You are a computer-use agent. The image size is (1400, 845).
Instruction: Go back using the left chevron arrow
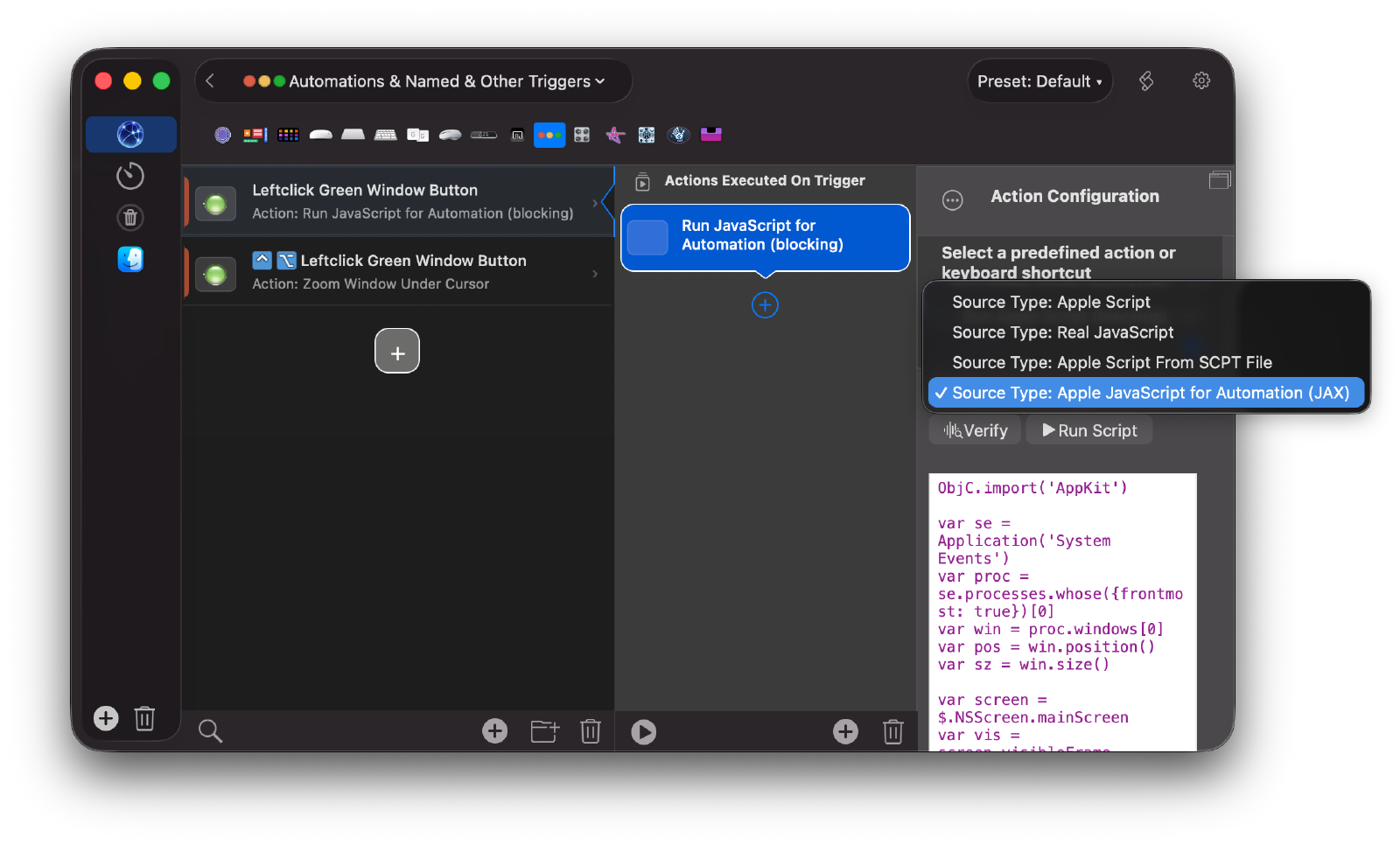[210, 80]
